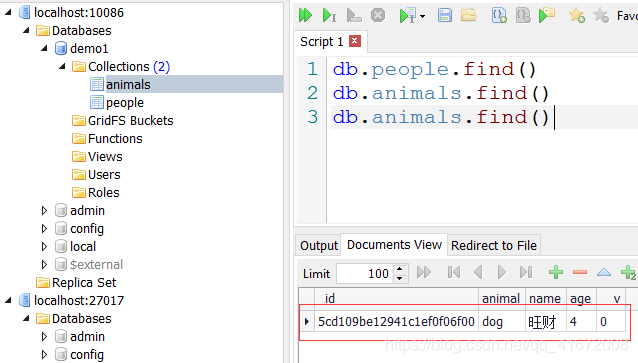This screenshot has width=638, height=363.
Task: Collapse Databases under localhost:10086
Action: (26, 30)
